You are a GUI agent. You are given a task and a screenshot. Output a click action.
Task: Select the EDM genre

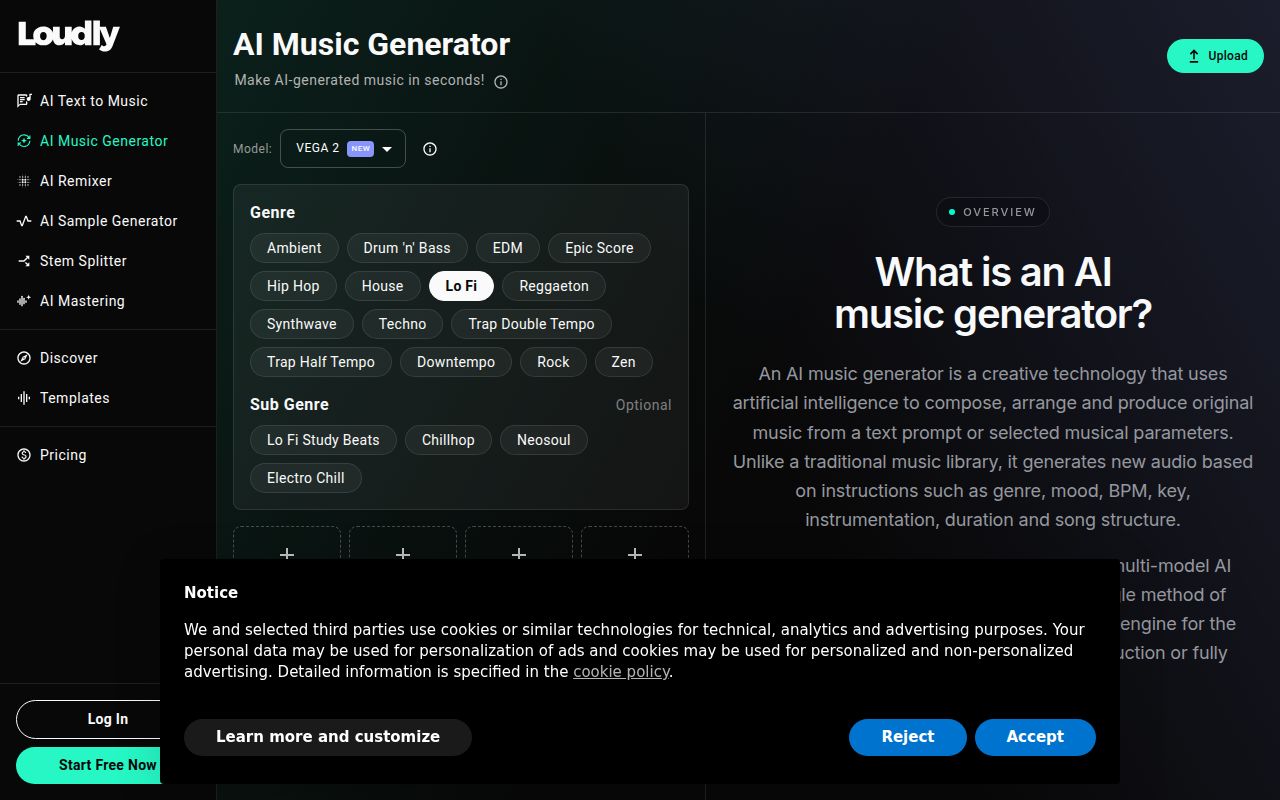click(x=508, y=248)
